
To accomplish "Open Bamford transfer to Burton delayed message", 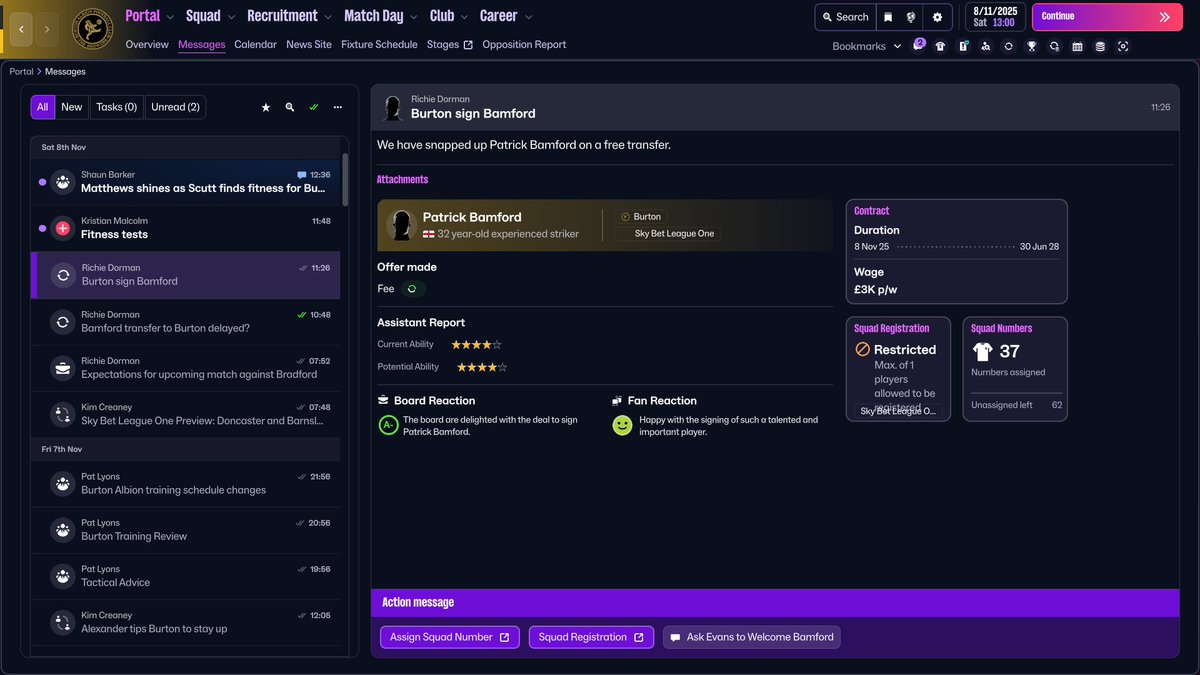I will pos(186,321).
